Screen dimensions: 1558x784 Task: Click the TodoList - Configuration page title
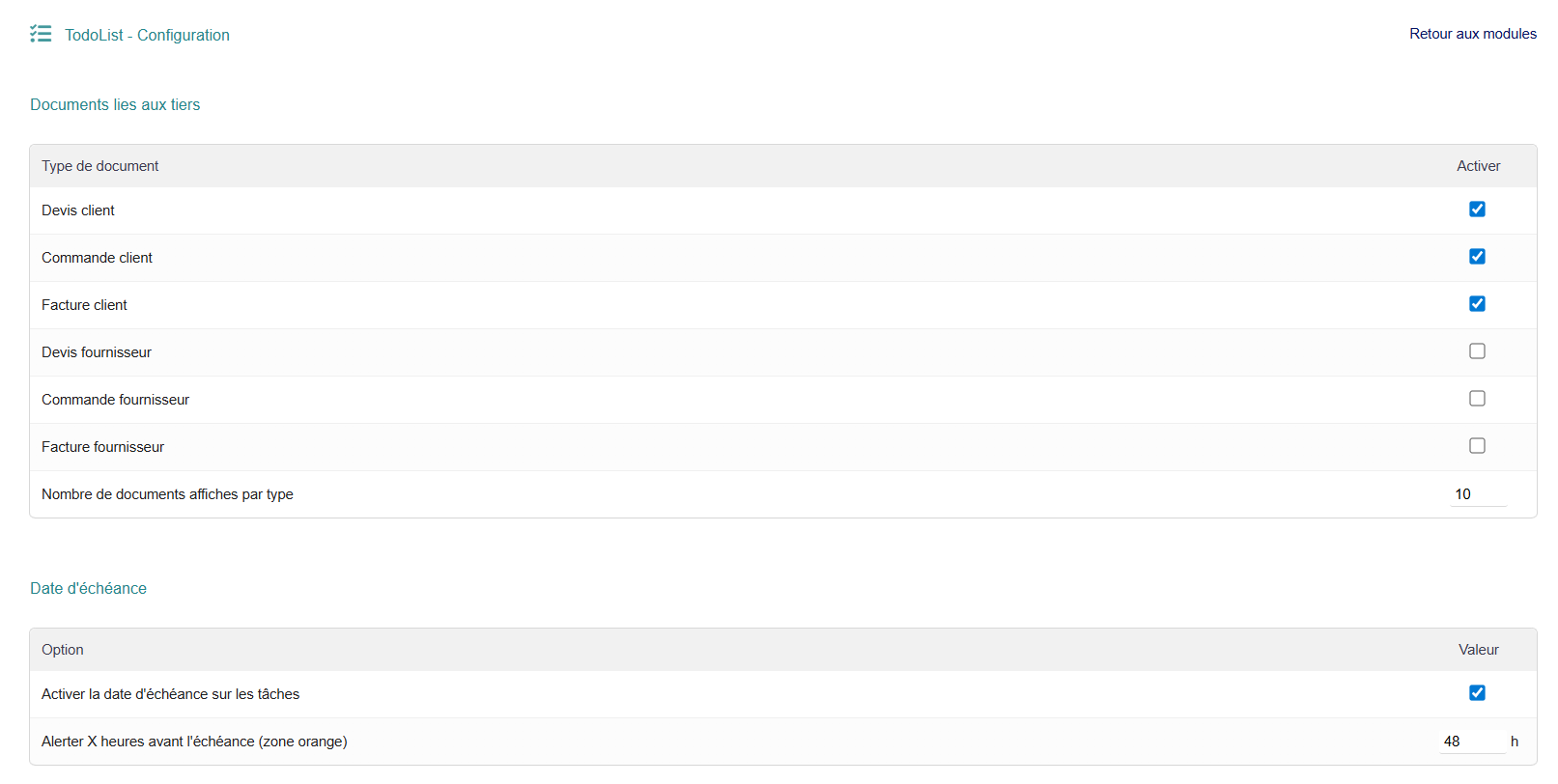(147, 35)
